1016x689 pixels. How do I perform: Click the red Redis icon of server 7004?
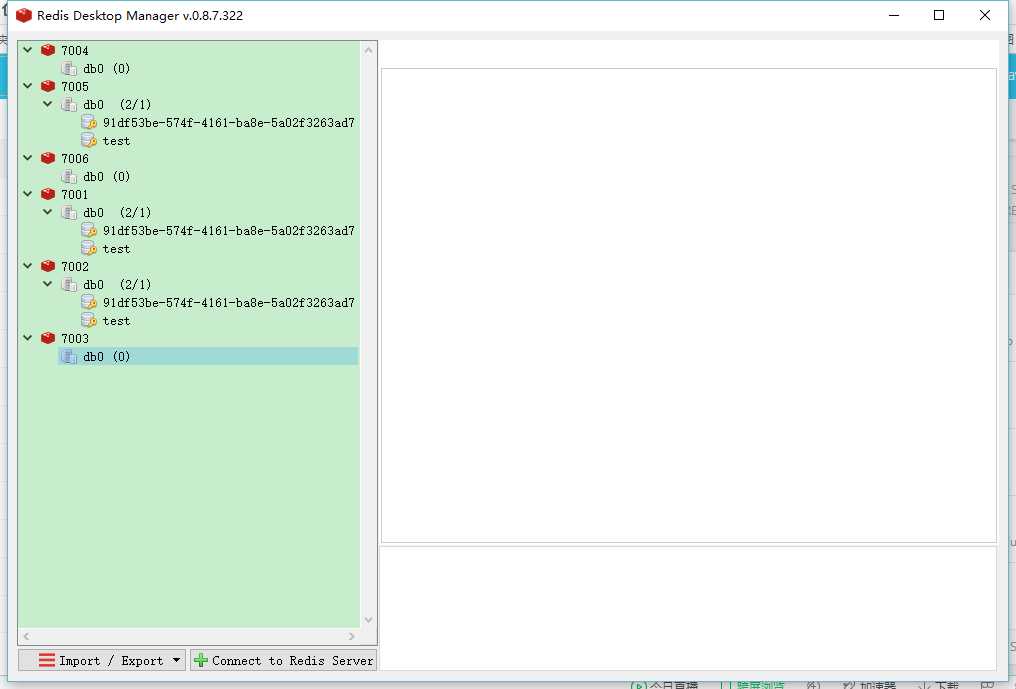[x=48, y=50]
